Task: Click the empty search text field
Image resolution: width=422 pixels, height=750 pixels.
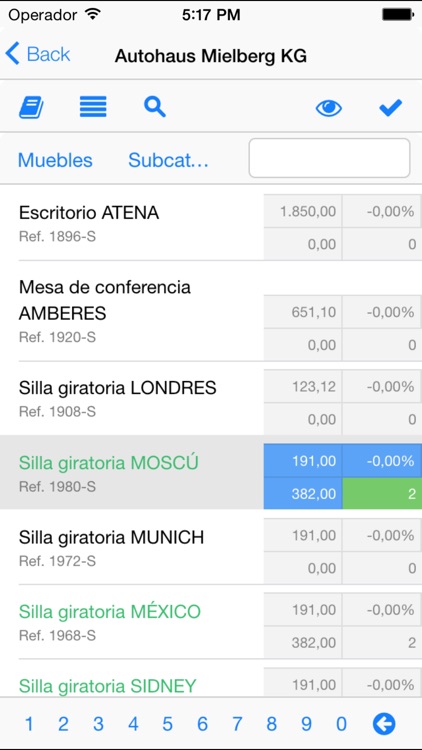Action: 329,158
